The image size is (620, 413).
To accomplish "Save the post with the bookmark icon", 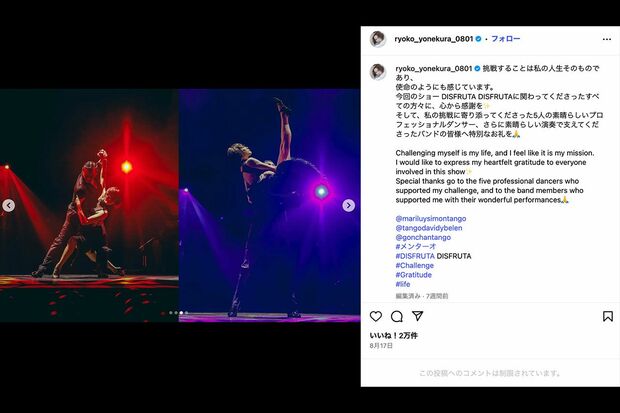I will (608, 316).
